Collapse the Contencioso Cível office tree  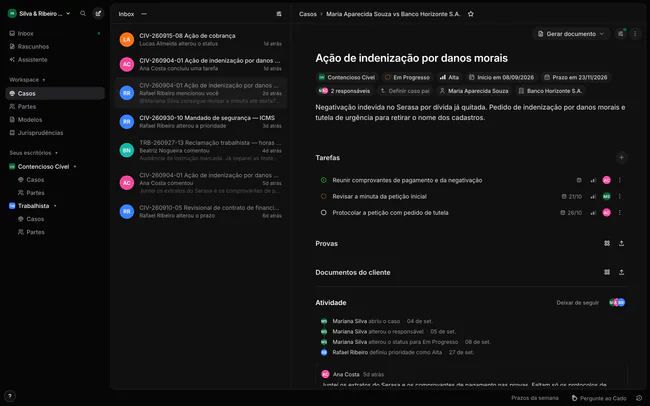click(75, 167)
